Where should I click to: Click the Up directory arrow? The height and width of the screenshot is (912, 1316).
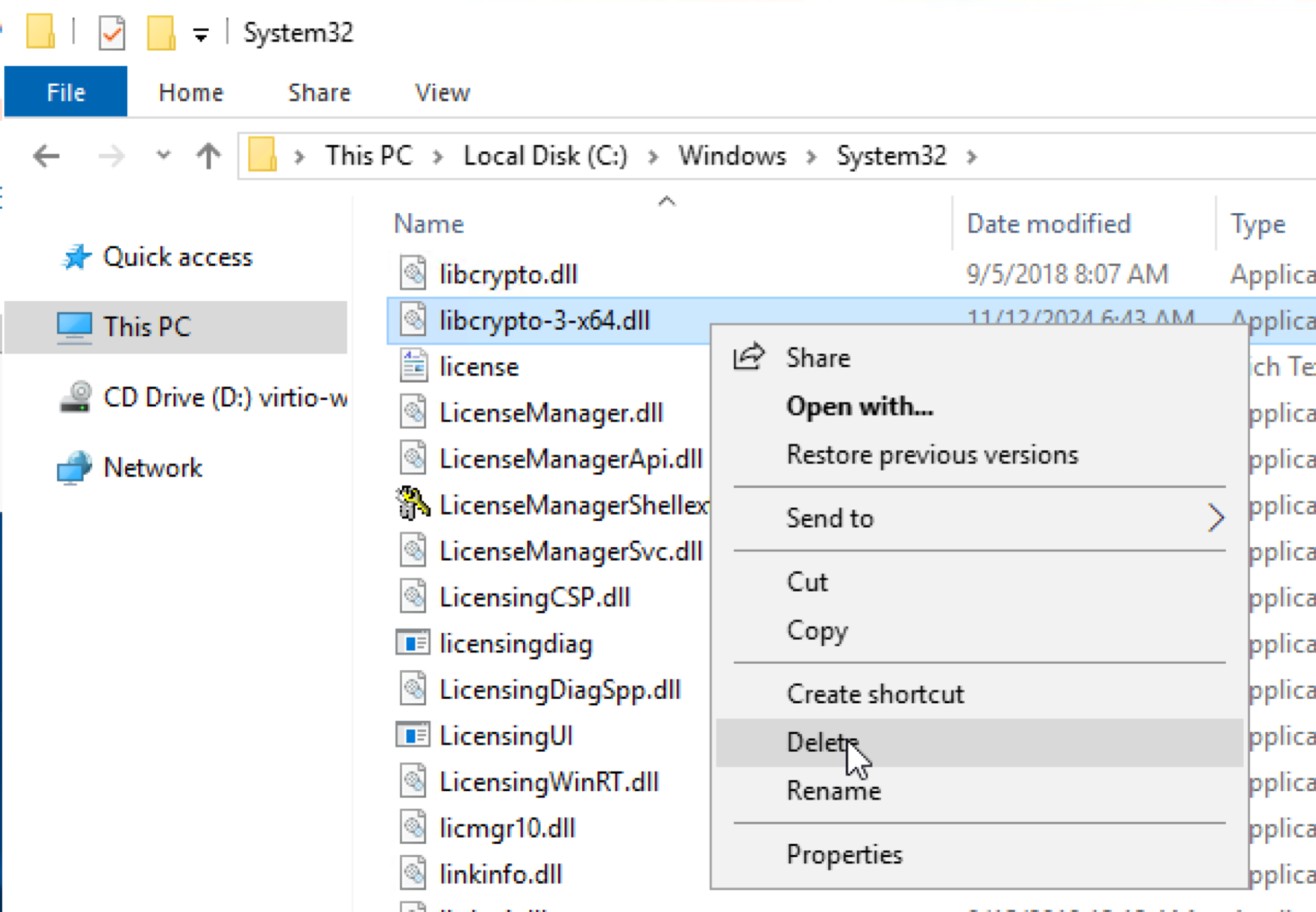(x=208, y=155)
